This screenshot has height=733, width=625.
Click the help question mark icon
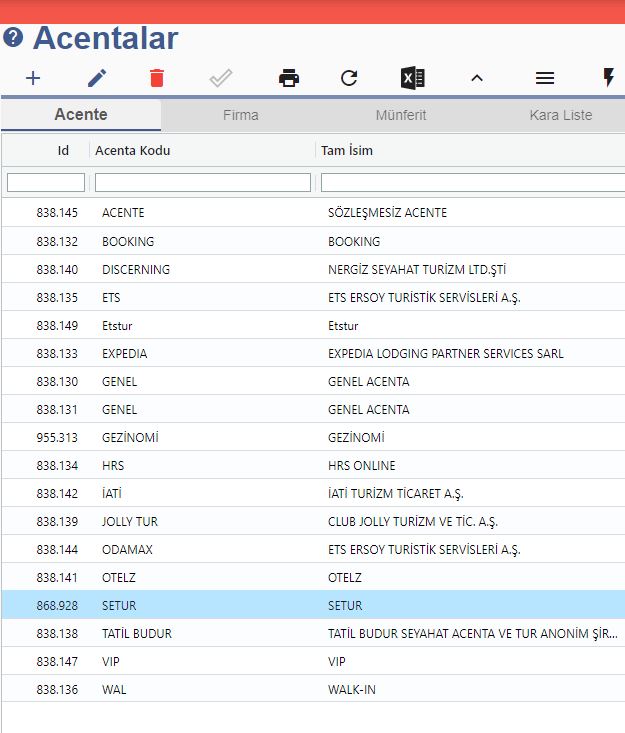coord(13,37)
